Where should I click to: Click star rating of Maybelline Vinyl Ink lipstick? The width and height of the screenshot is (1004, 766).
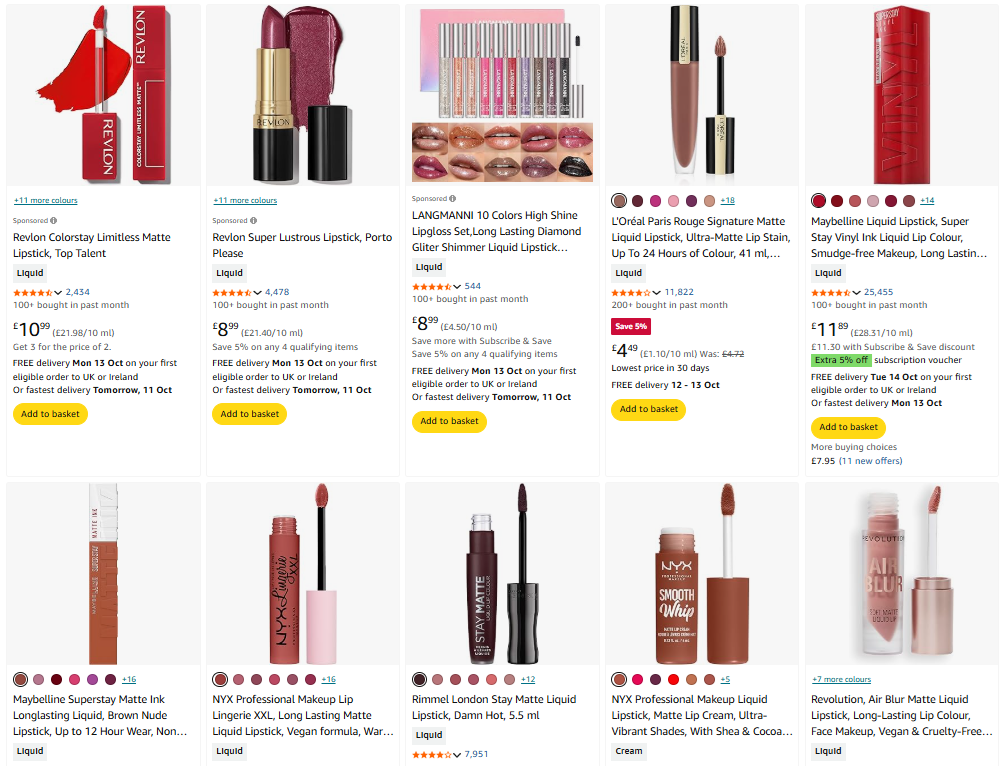click(831, 292)
